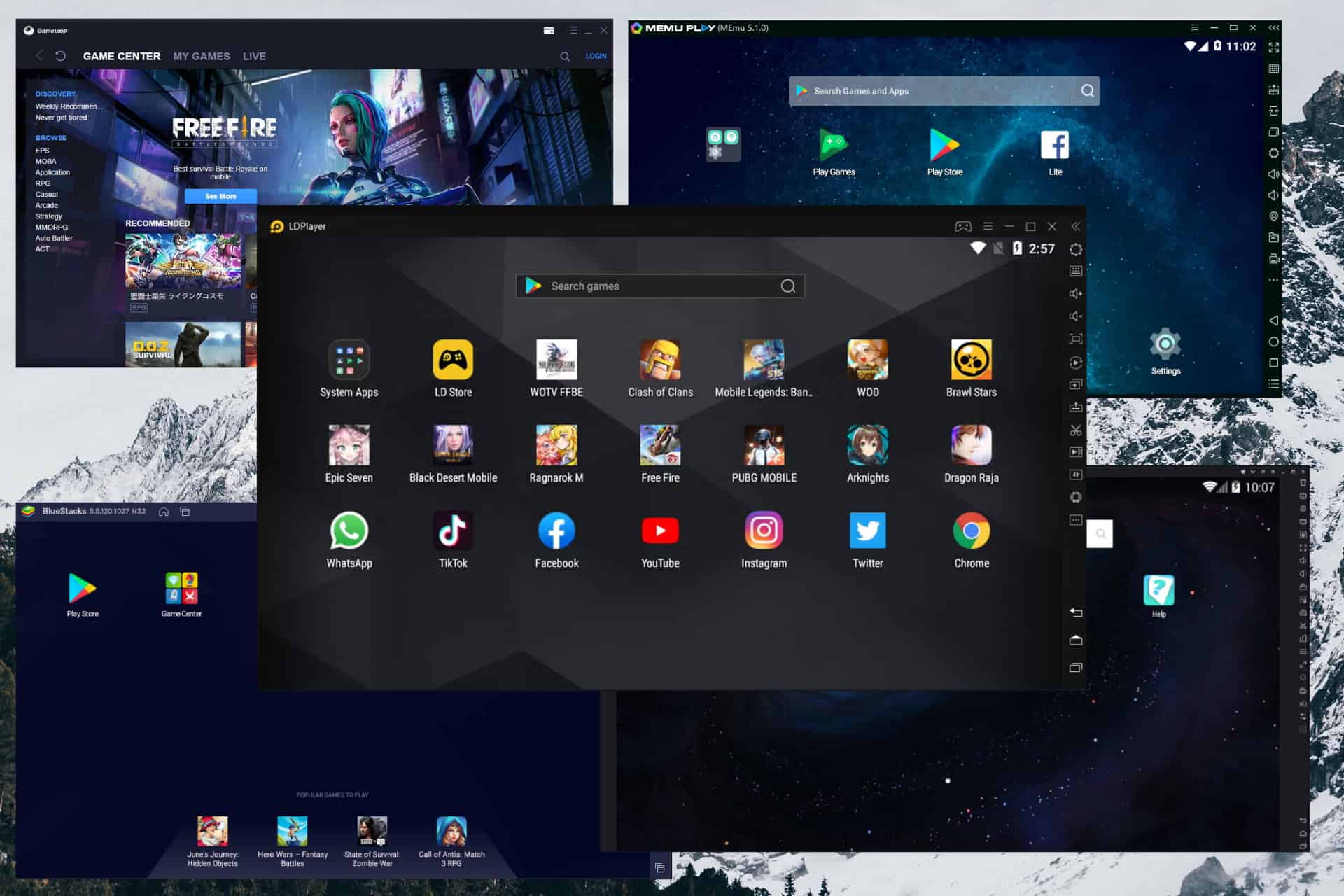The image size is (1344, 896).
Task: Select MOBA category in GameLoop sidebar
Action: click(45, 161)
